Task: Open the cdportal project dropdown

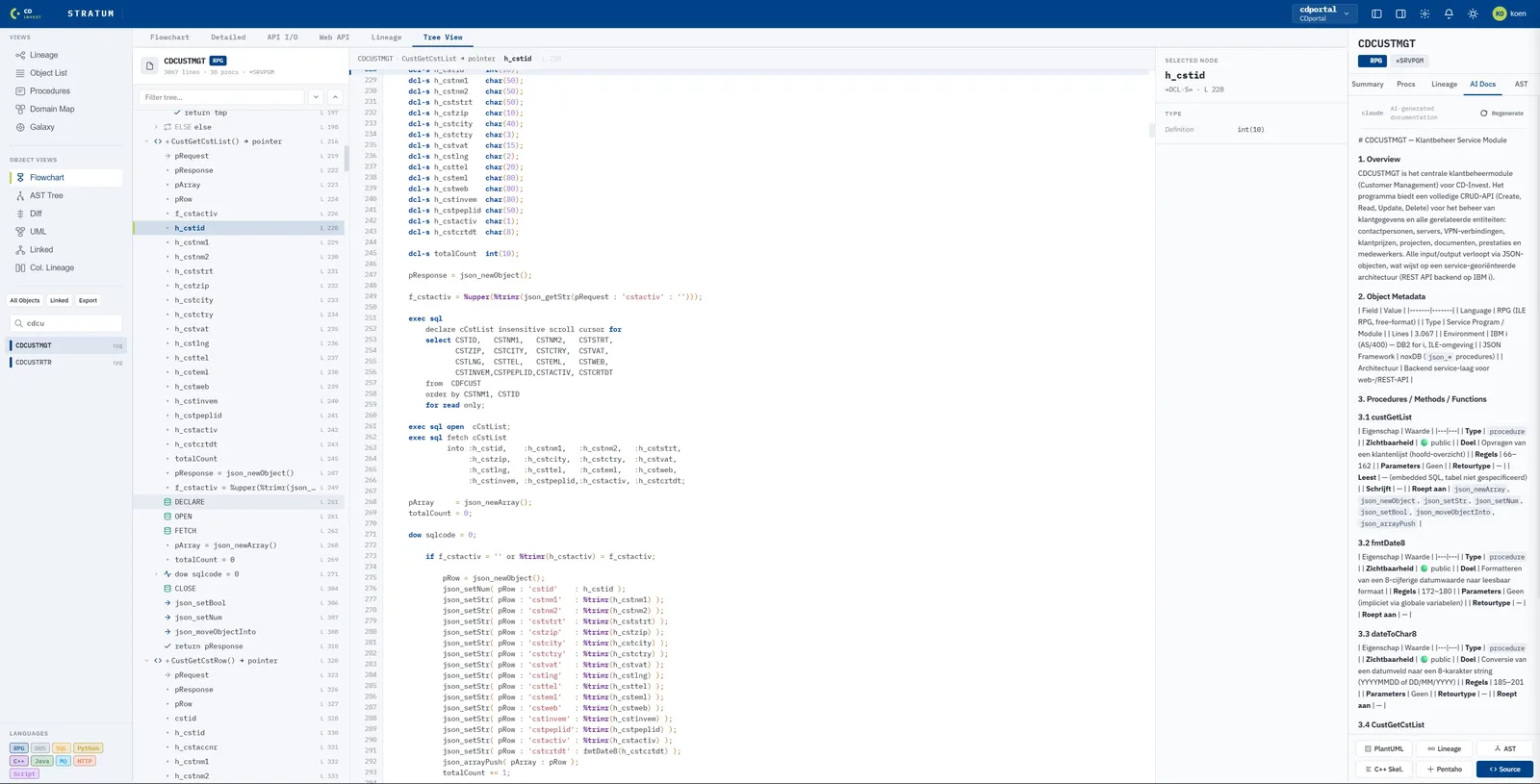Action: click(1324, 13)
